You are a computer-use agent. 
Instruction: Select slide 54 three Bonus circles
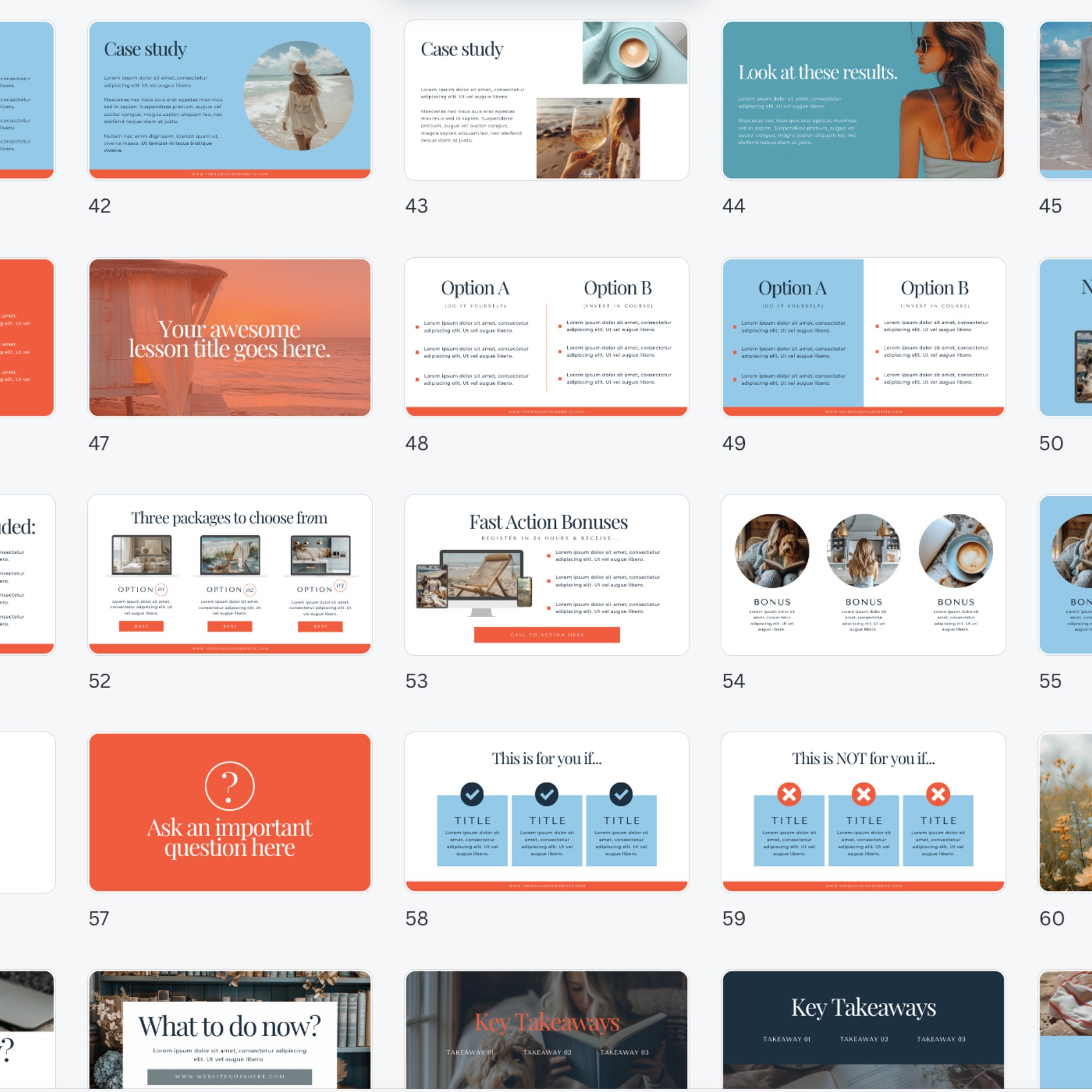863,575
